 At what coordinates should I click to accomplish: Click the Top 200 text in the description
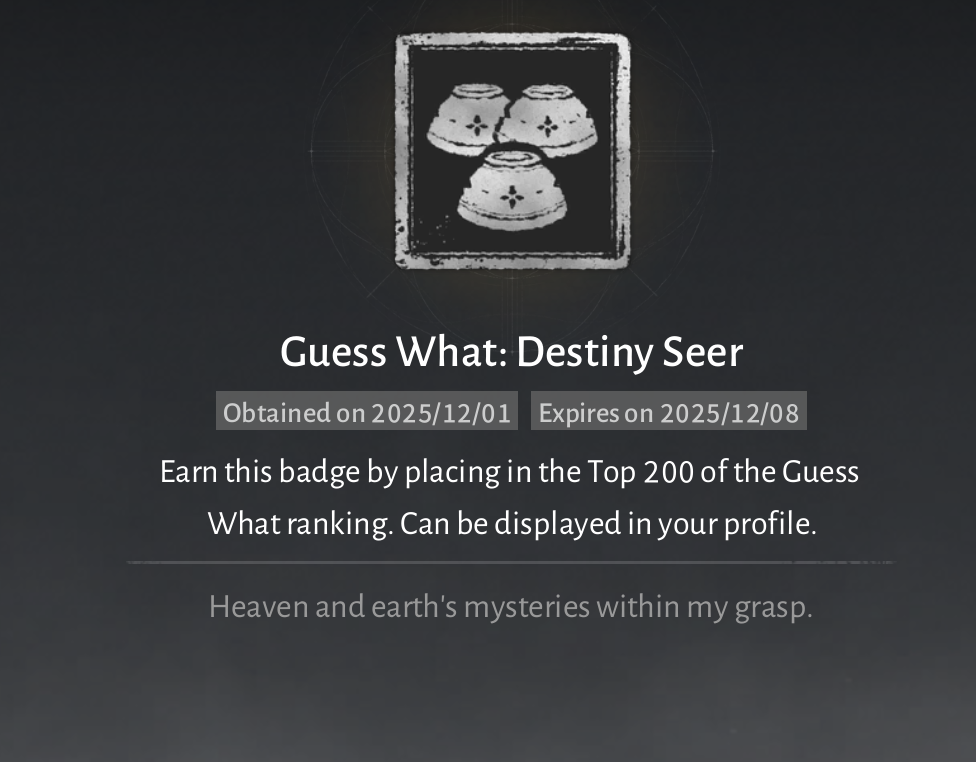pyautogui.click(x=640, y=472)
